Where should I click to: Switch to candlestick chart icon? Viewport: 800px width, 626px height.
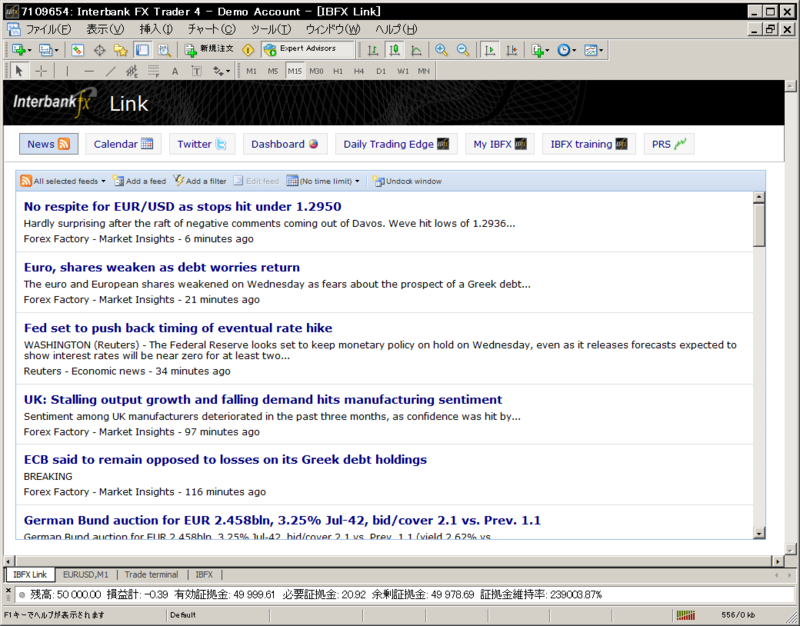(x=394, y=50)
